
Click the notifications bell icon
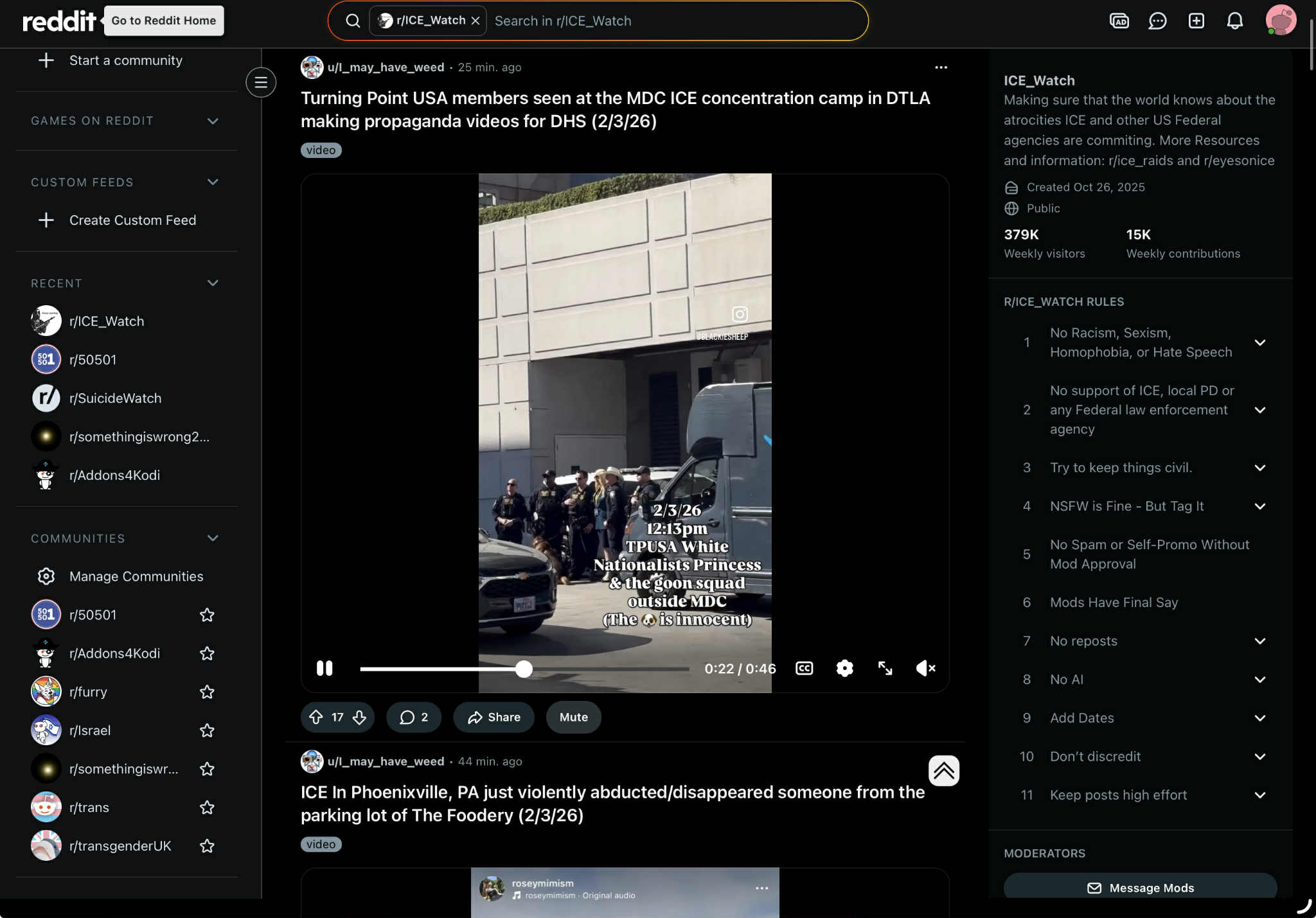[x=1234, y=21]
